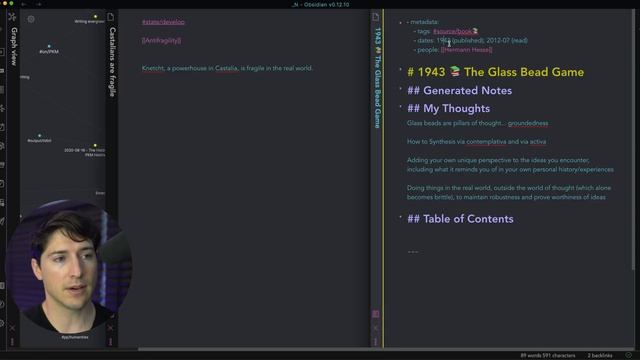Follow the [[Antifragility]] link
Viewport: 640px width, 360px height.
click(162, 40)
